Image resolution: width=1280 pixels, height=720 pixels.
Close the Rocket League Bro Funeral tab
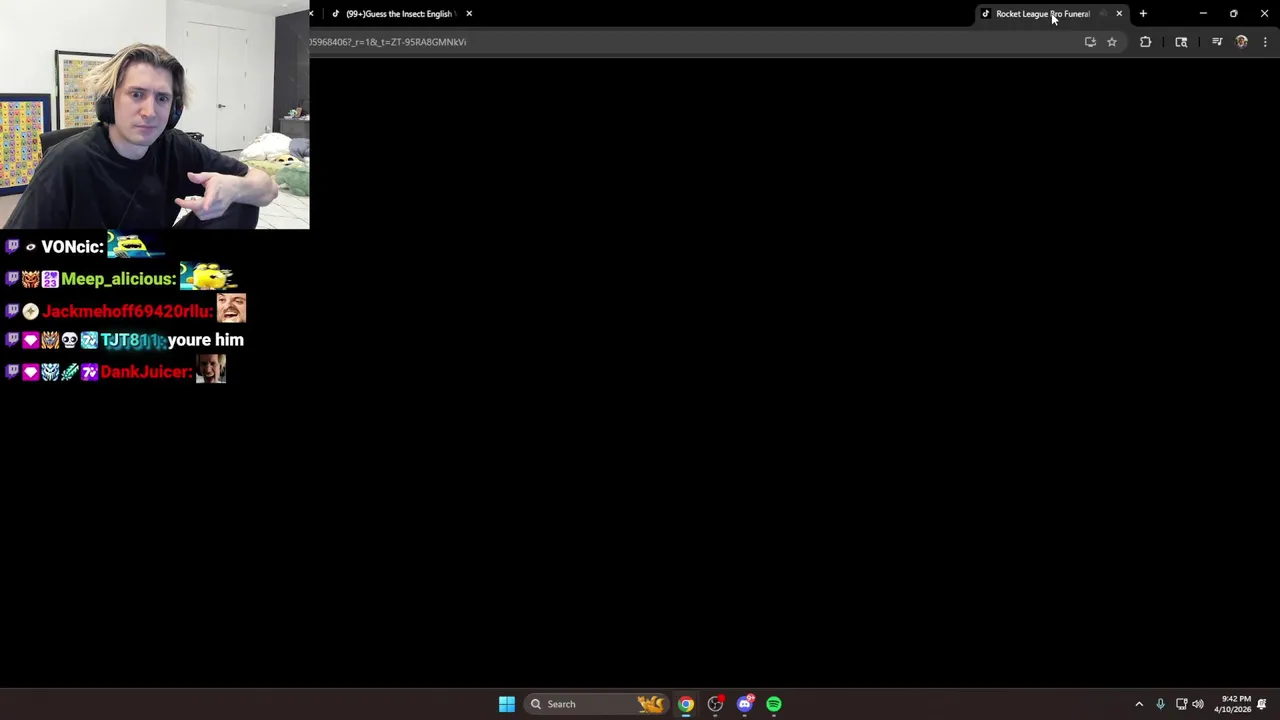pyautogui.click(x=1119, y=14)
